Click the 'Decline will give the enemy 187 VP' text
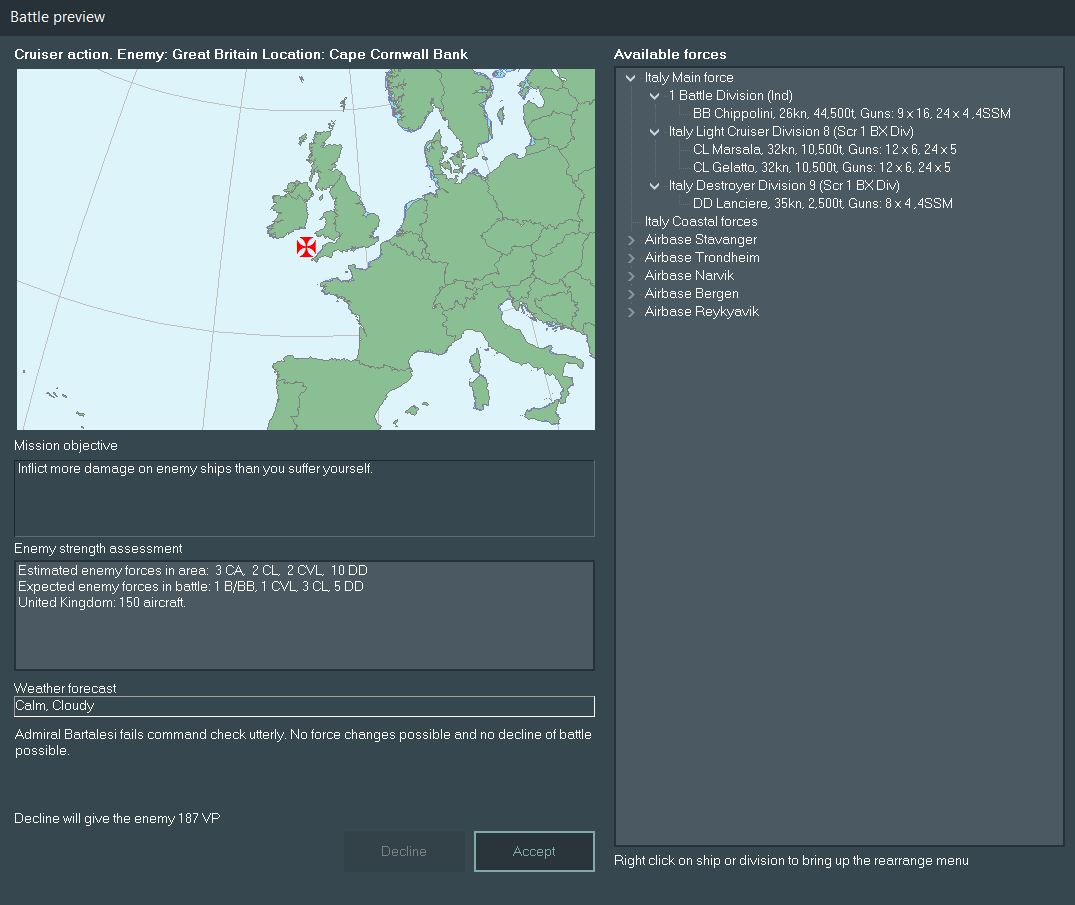1075x905 pixels. (117, 819)
